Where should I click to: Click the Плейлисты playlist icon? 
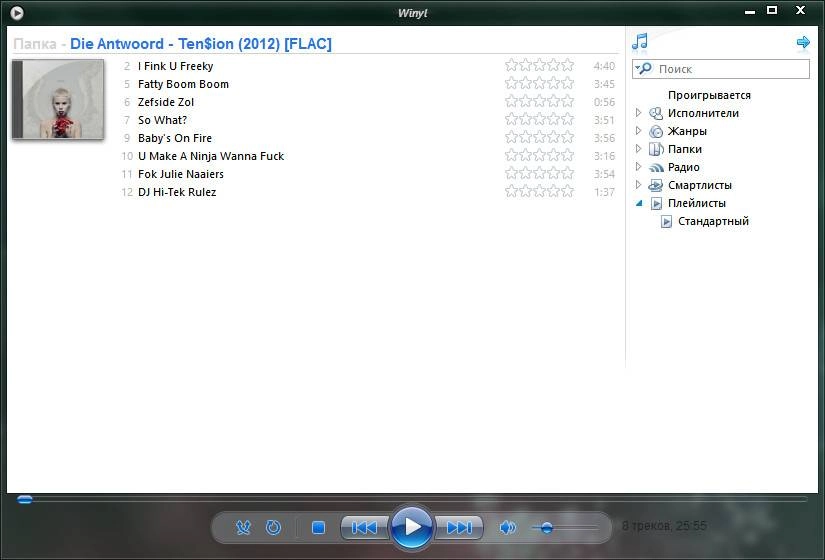coord(656,203)
